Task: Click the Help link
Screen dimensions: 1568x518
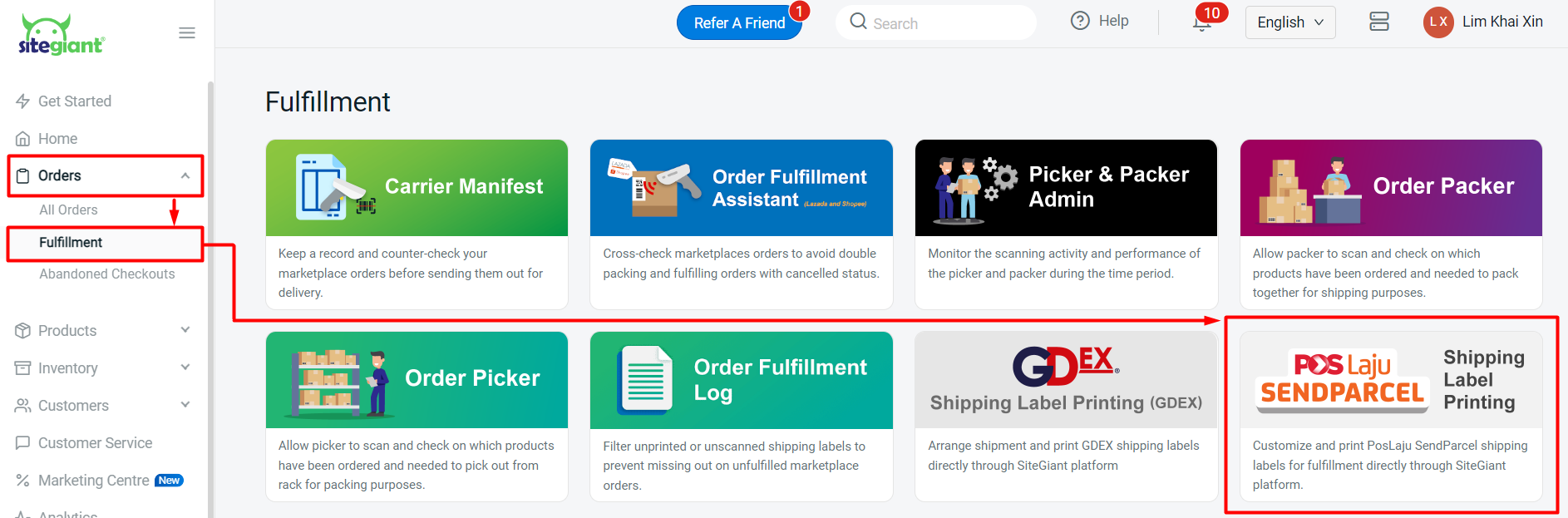Action: pos(1113,21)
